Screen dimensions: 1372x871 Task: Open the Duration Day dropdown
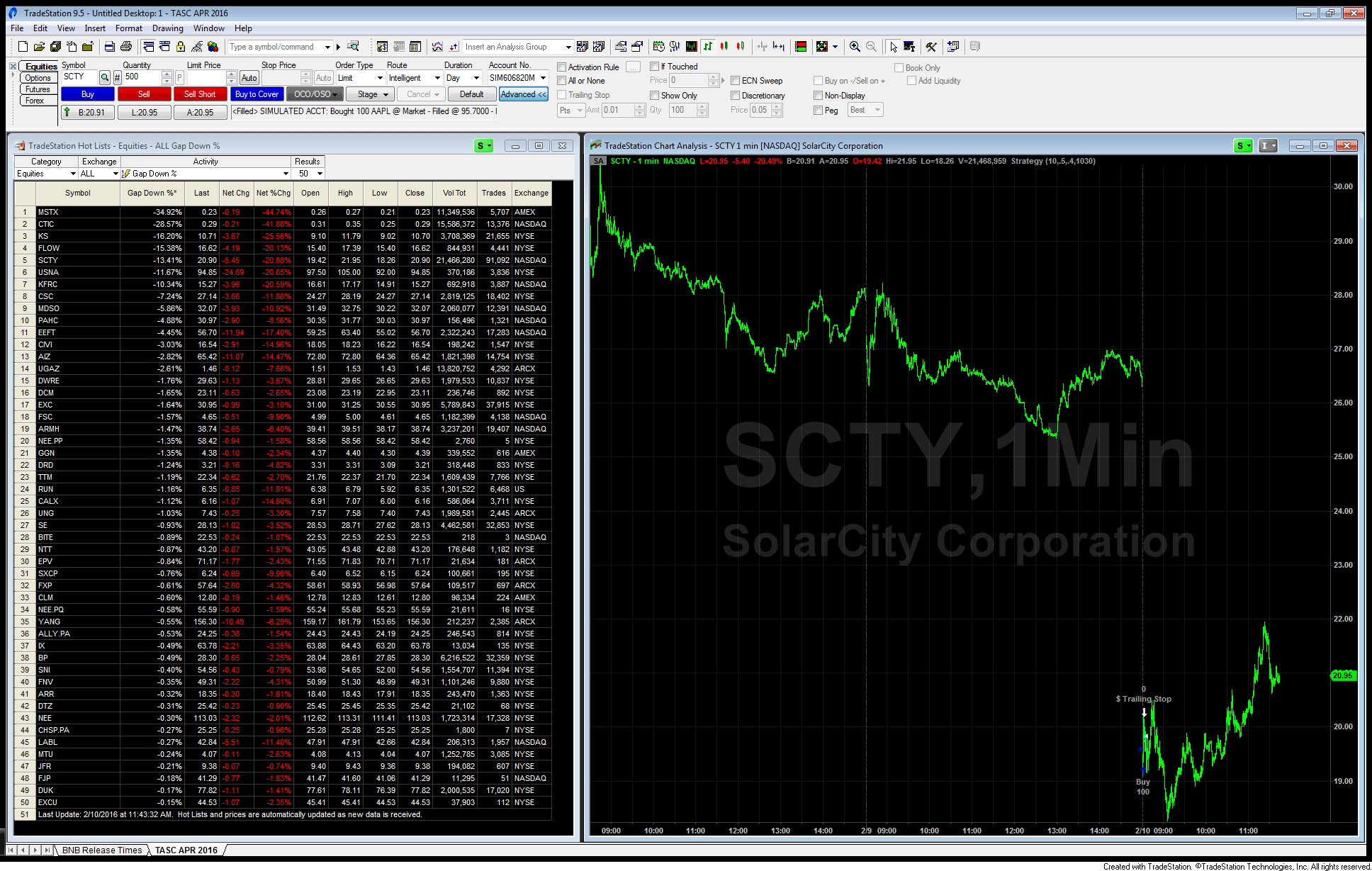point(476,78)
